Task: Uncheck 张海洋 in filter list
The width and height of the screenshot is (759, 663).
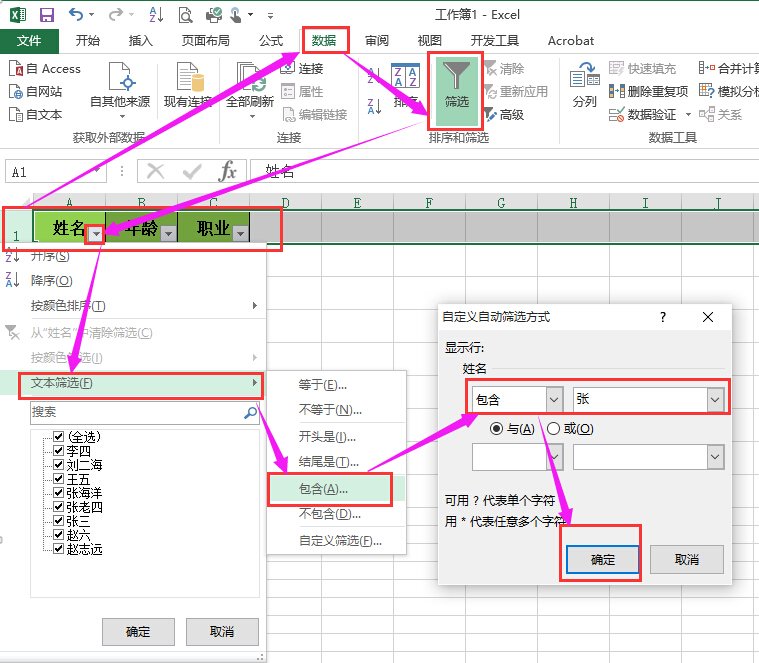Action: click(x=59, y=493)
